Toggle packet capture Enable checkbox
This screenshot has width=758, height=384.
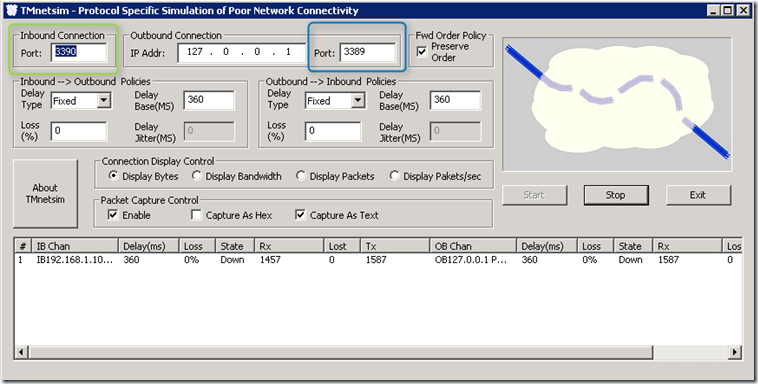113,215
